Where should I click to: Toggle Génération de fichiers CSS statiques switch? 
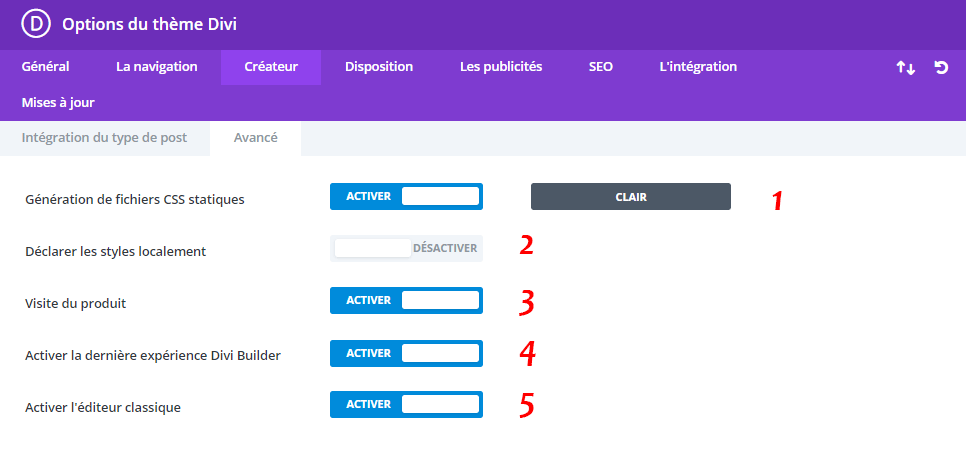pyautogui.click(x=406, y=197)
